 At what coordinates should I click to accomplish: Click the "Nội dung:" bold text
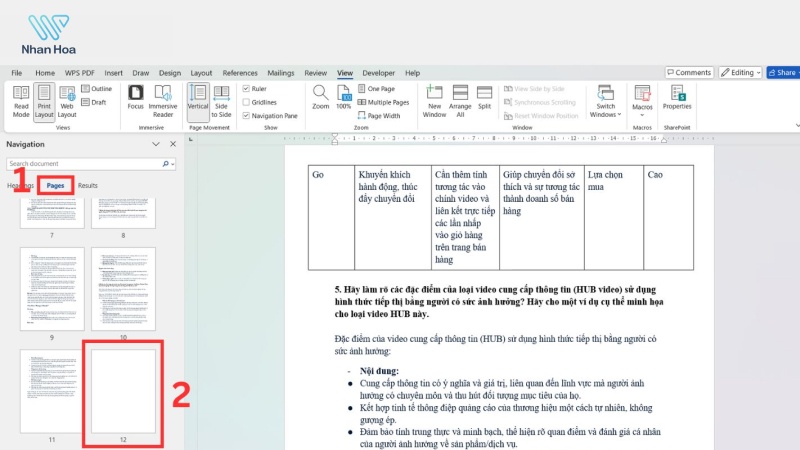pos(379,371)
